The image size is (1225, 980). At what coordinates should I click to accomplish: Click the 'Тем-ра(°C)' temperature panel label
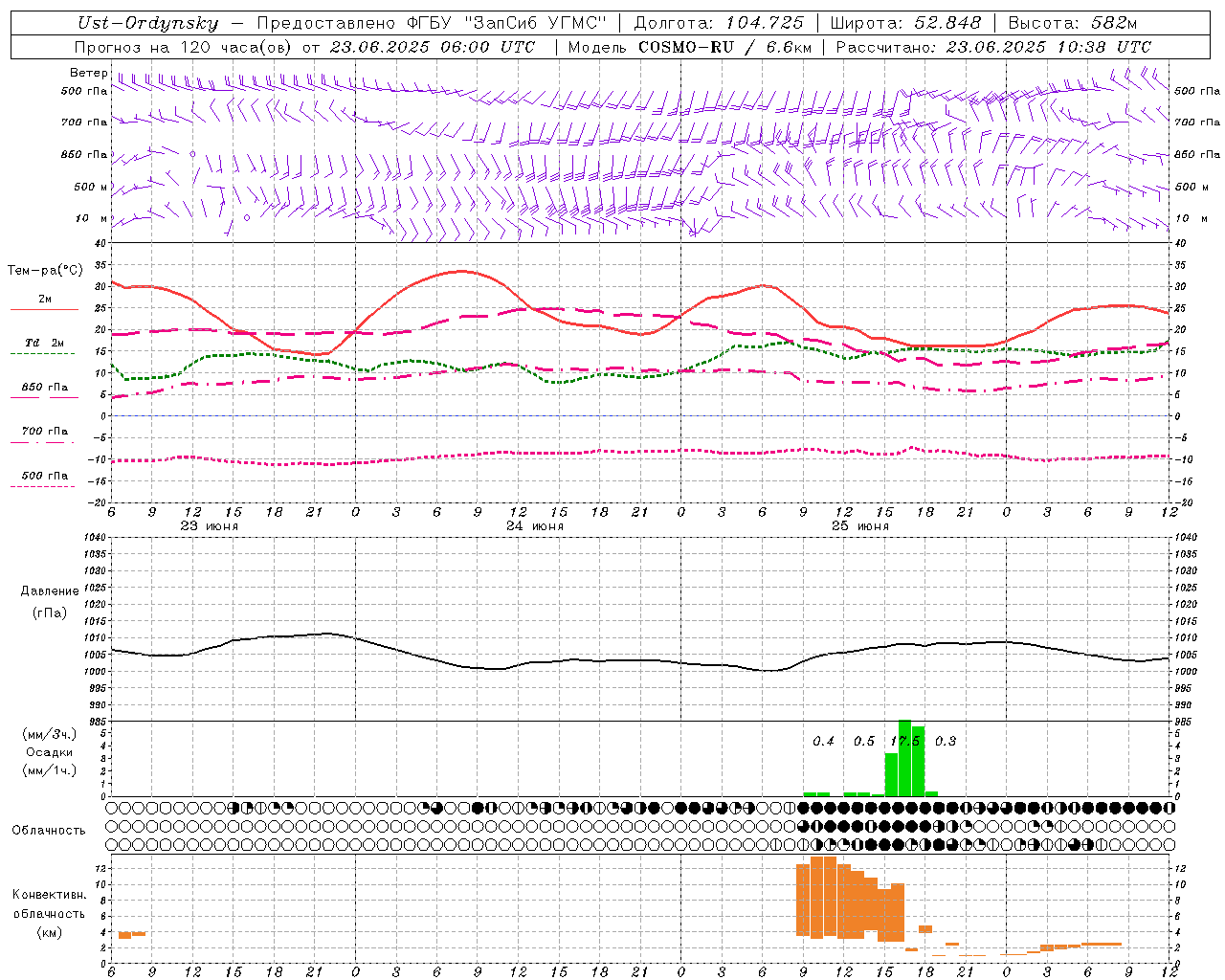tap(45, 271)
